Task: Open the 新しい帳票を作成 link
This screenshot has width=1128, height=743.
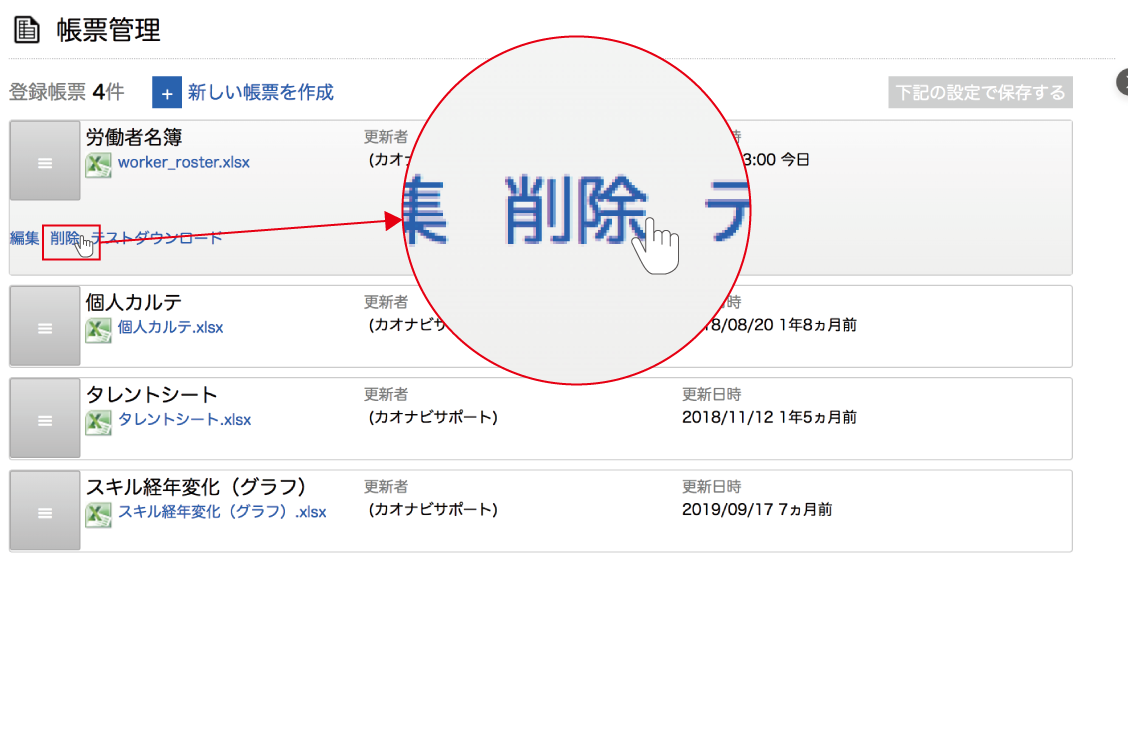Action: [x=260, y=93]
